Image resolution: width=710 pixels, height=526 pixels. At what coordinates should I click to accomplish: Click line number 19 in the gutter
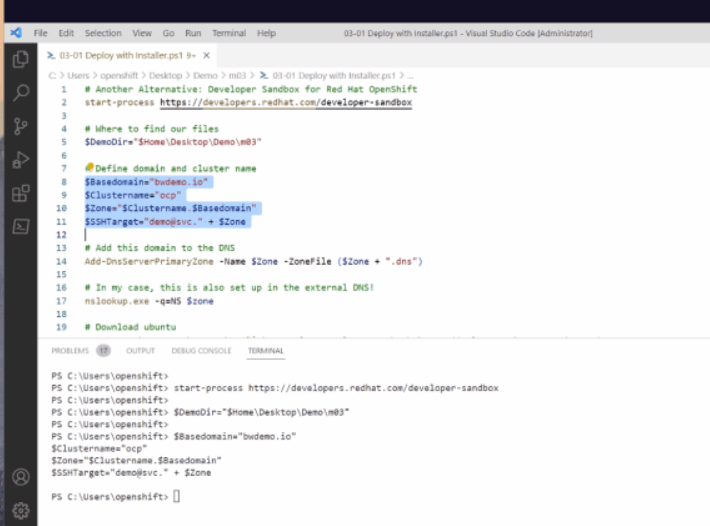coord(61,327)
